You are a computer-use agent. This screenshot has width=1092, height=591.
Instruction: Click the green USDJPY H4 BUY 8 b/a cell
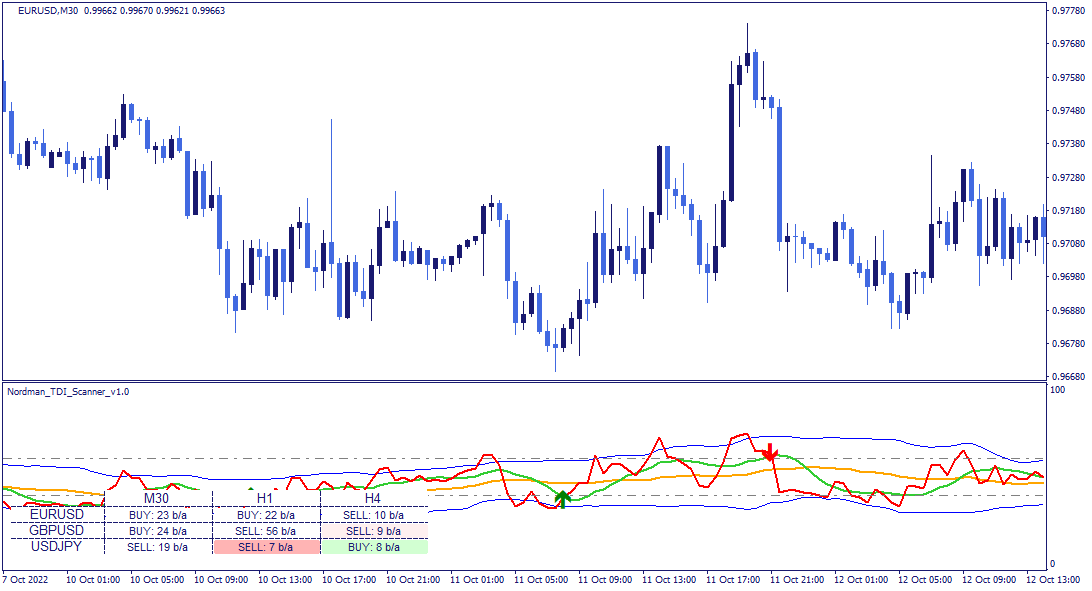click(374, 547)
